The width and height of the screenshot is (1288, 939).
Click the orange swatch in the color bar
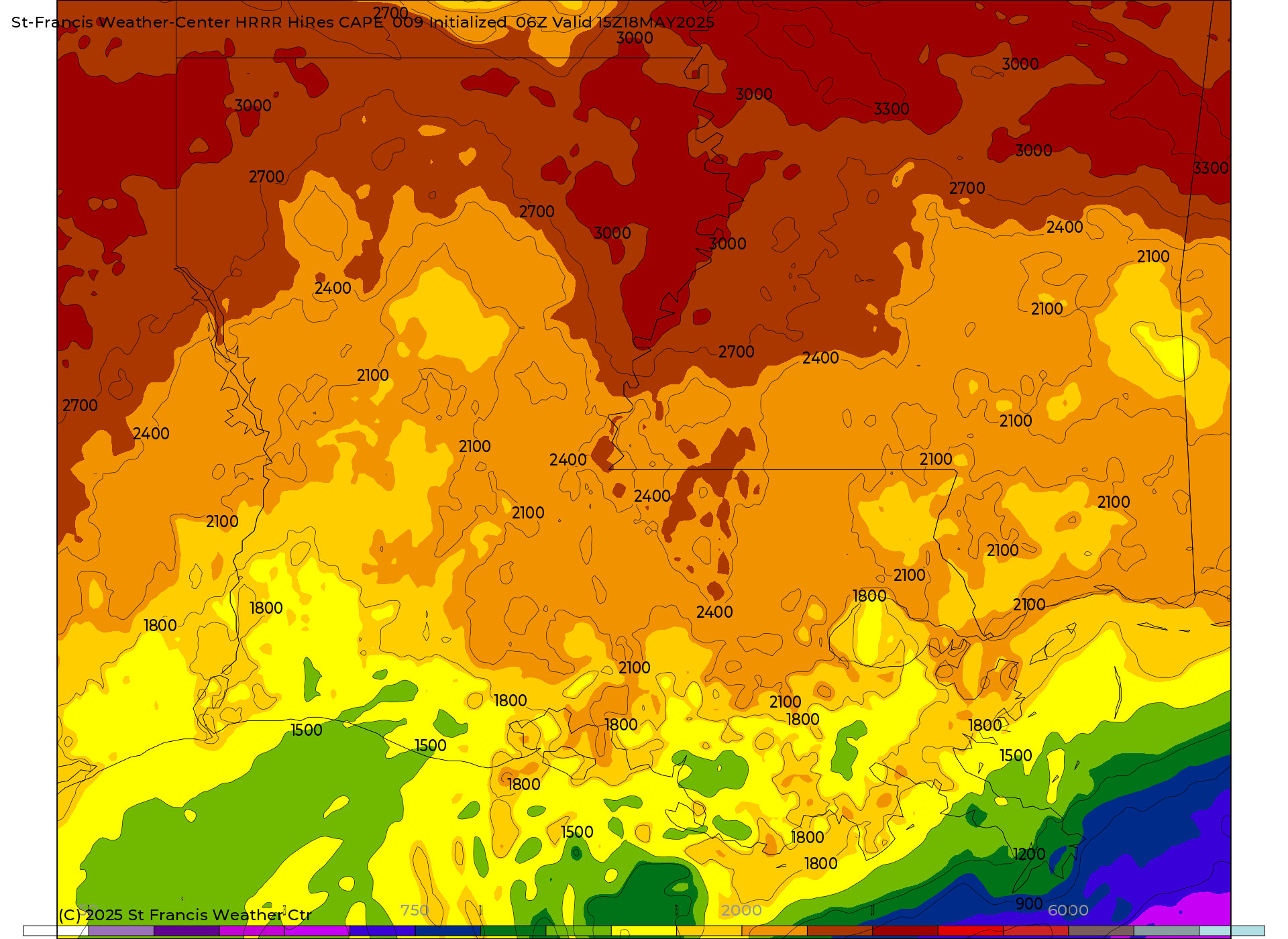pyautogui.click(x=774, y=931)
